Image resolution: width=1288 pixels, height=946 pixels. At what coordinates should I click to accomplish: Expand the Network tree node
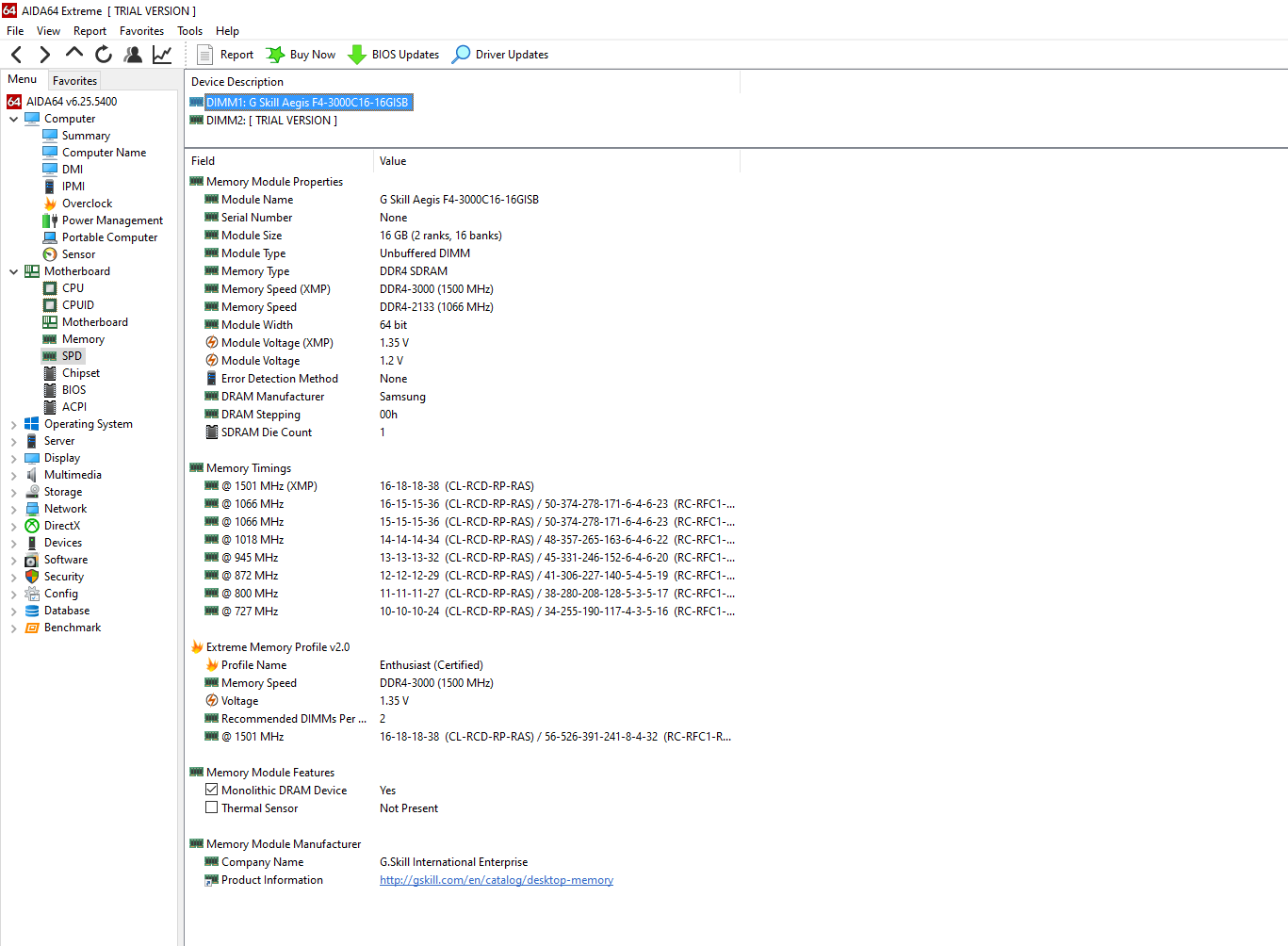13,509
